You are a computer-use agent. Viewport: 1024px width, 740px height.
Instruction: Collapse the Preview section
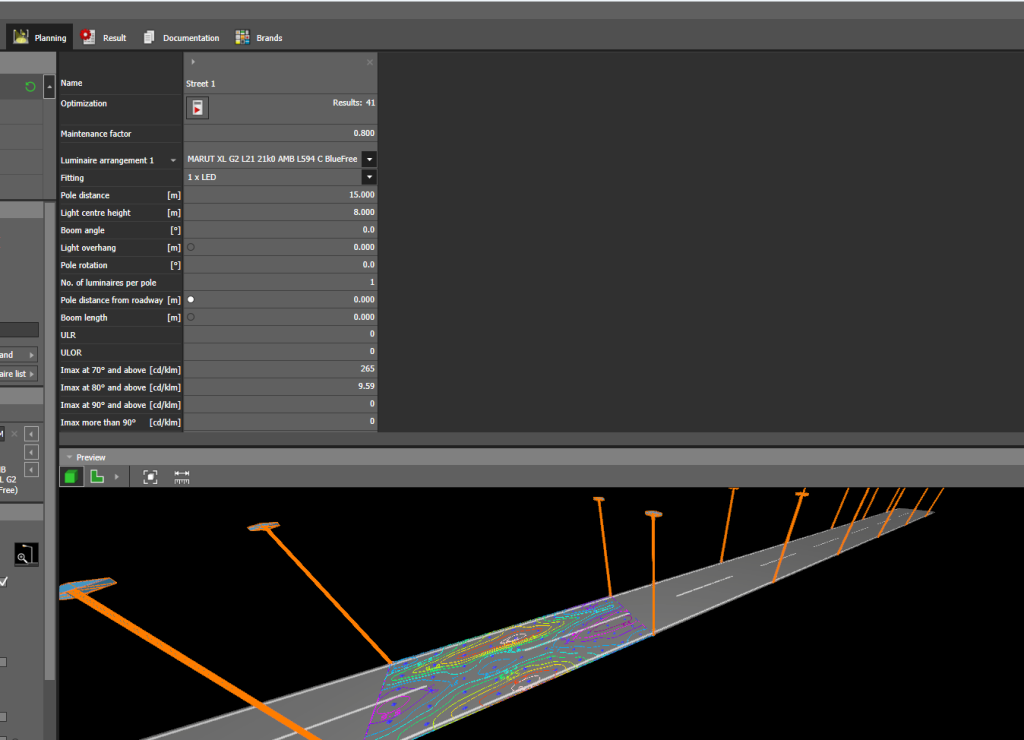[69, 457]
